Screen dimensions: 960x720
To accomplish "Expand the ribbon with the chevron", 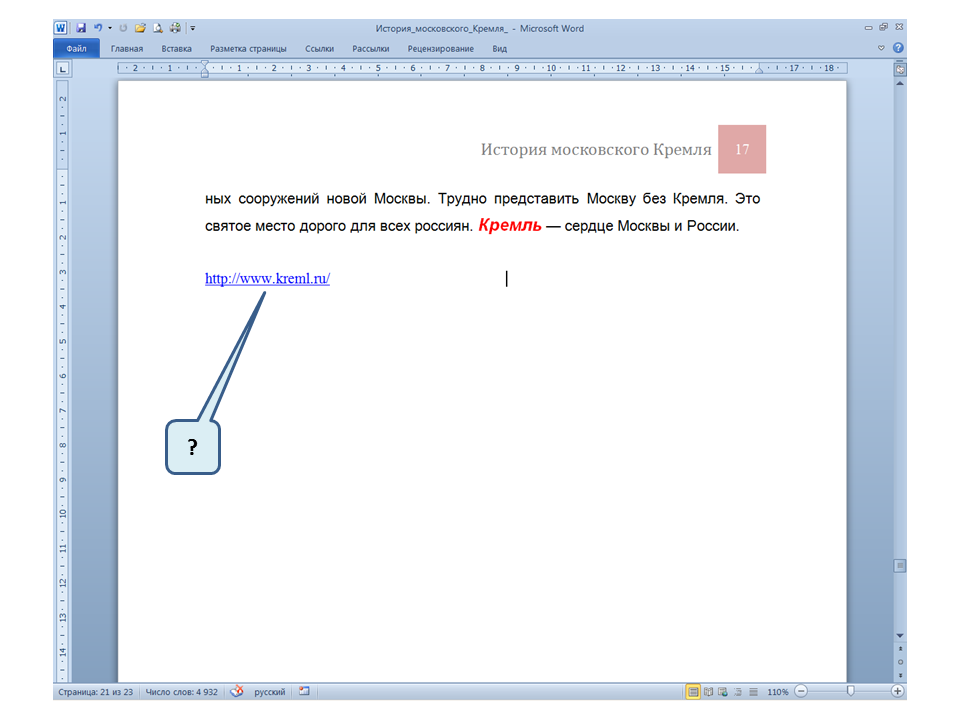I will (881, 48).
